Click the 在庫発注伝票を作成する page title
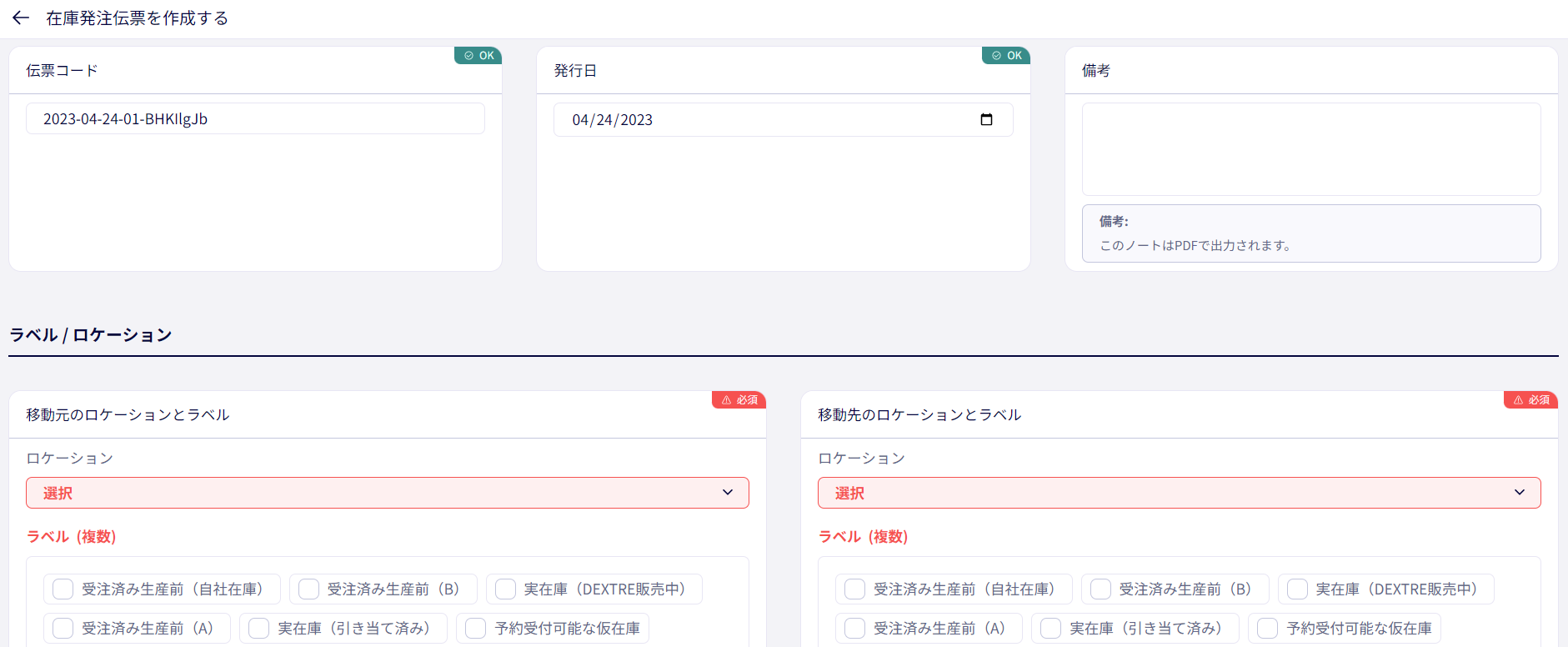The width and height of the screenshot is (1568, 647). 137,18
